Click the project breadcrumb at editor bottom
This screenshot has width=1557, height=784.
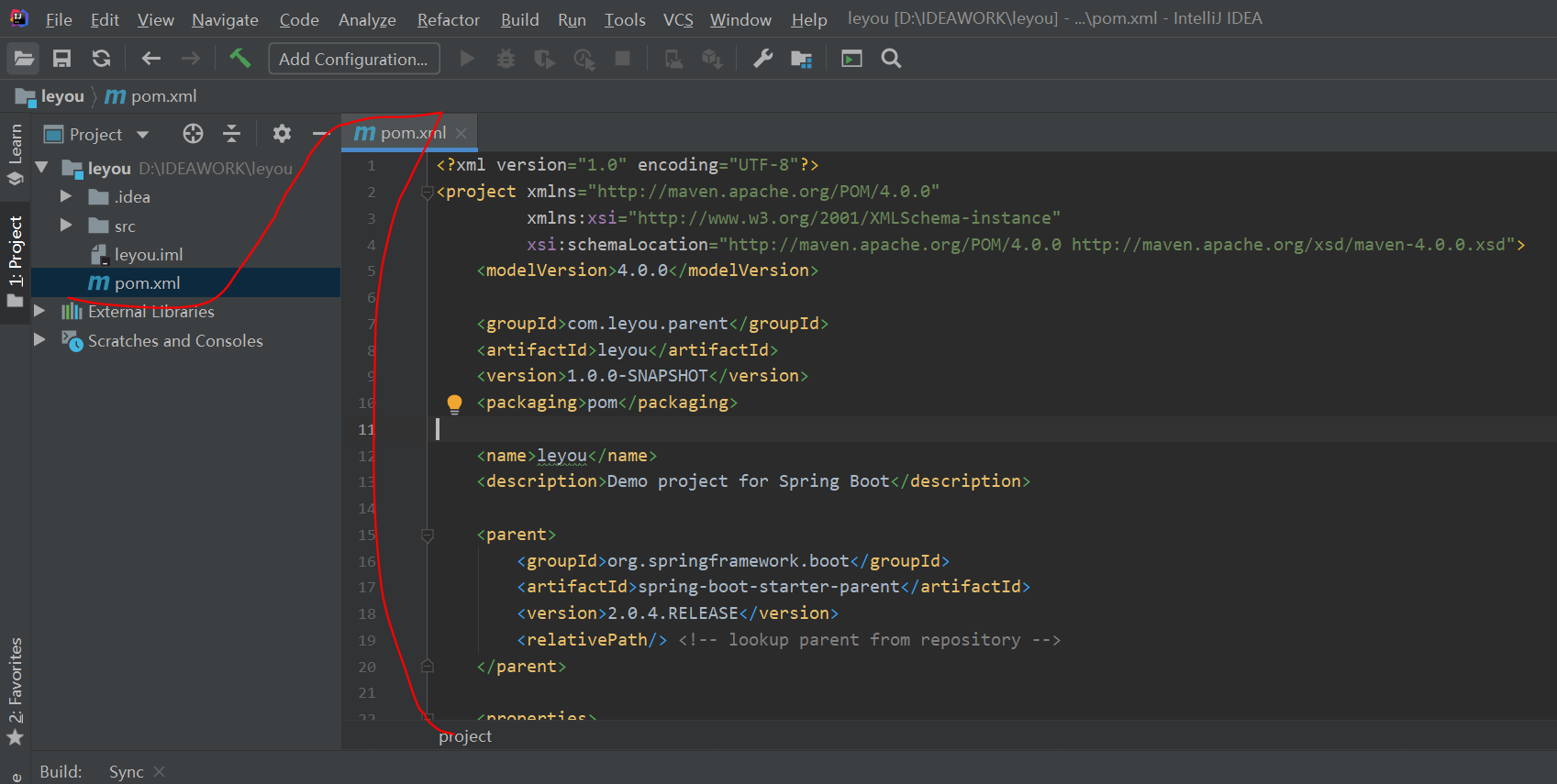pyautogui.click(x=465, y=736)
